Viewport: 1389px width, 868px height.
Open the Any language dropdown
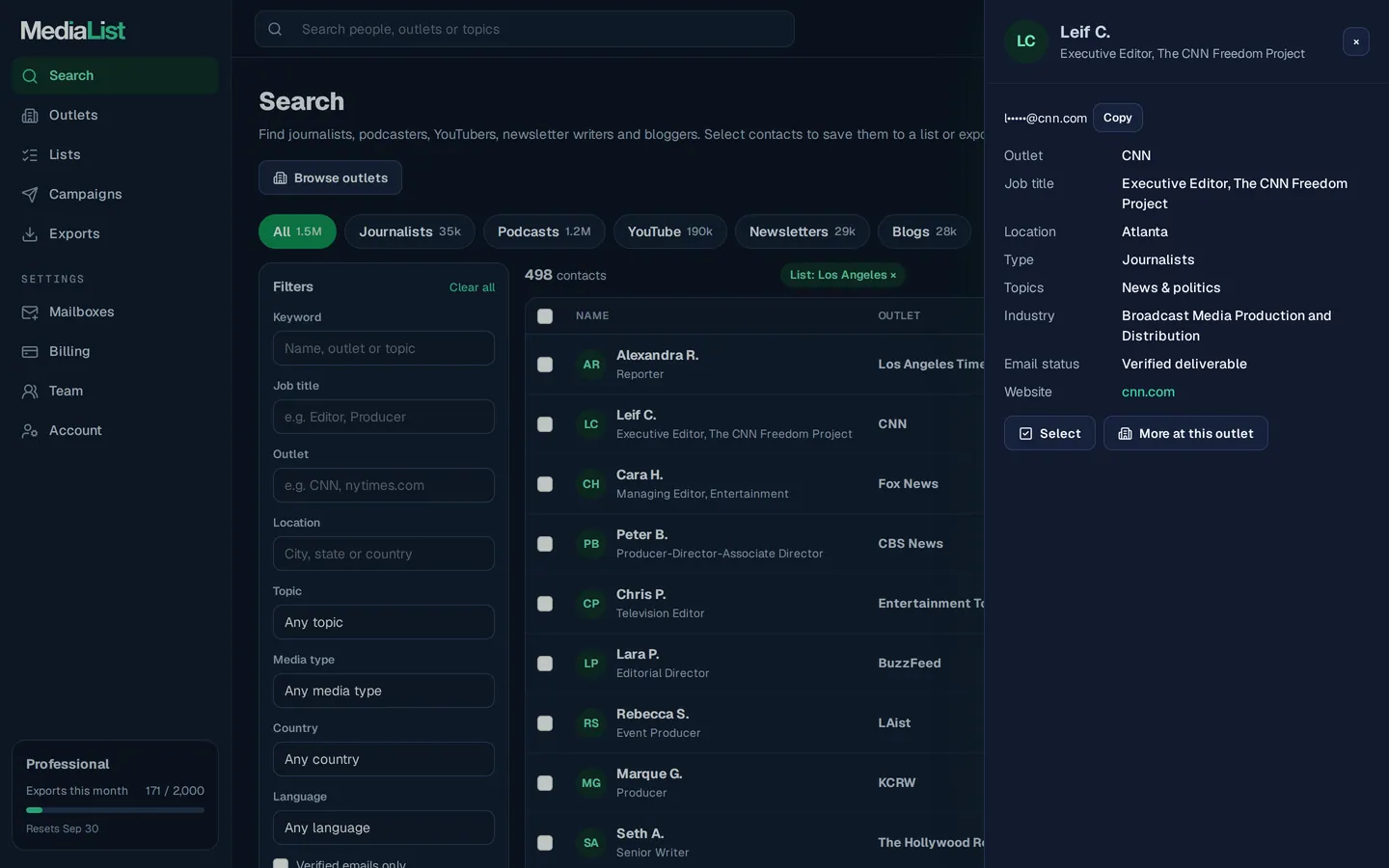click(384, 827)
